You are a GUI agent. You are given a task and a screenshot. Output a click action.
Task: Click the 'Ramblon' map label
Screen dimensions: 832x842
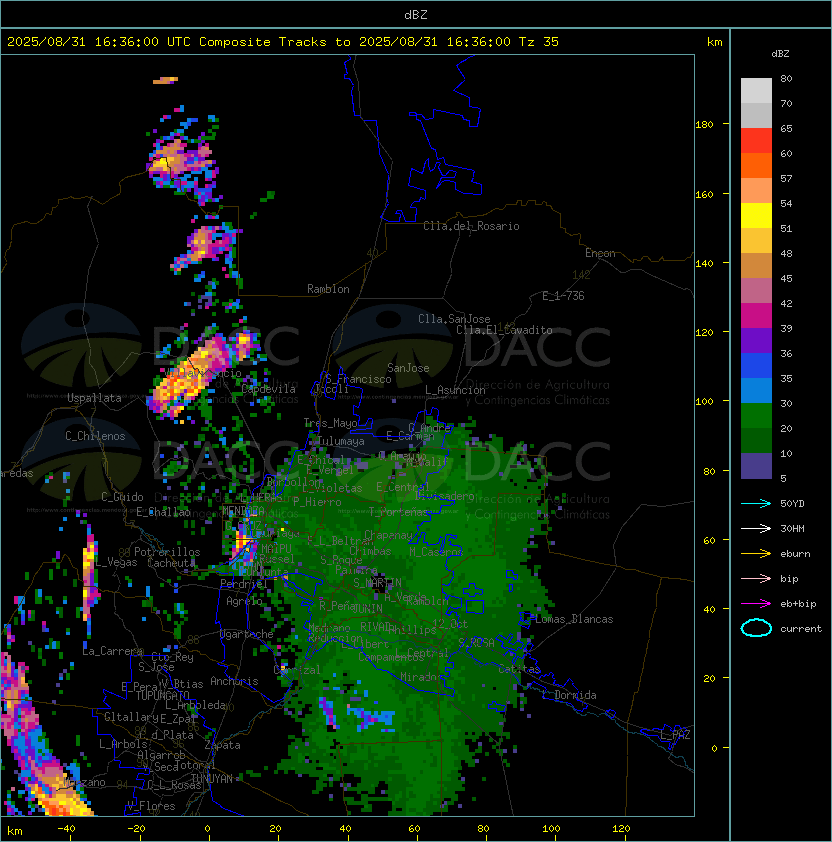328,289
